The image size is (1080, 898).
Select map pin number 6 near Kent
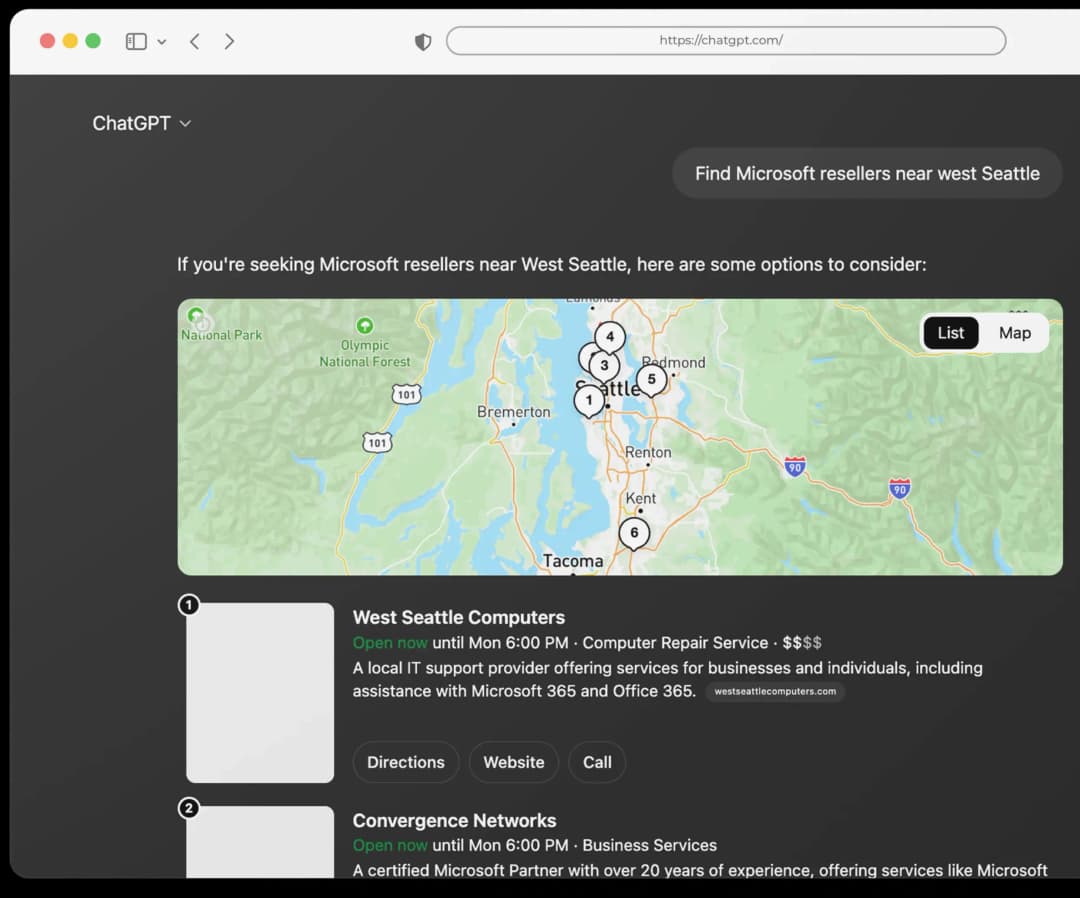tap(634, 532)
